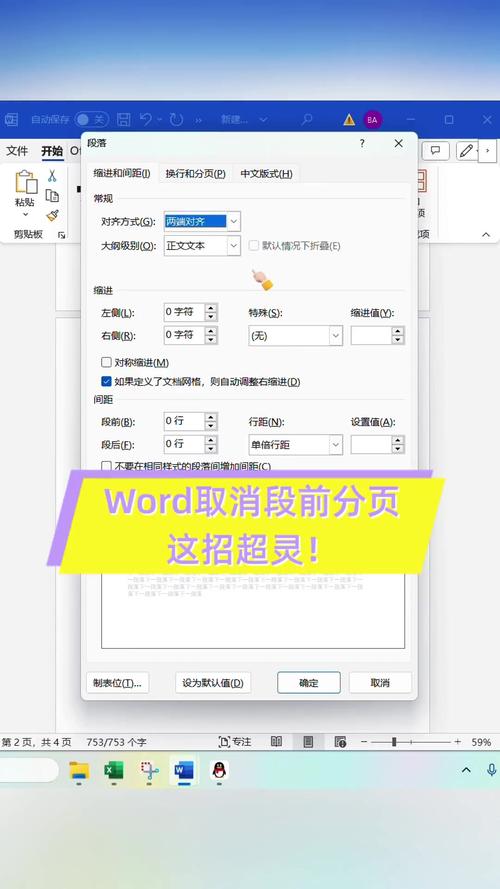Switch to Read Mode view icon
The image size is (500, 889).
click(276, 742)
